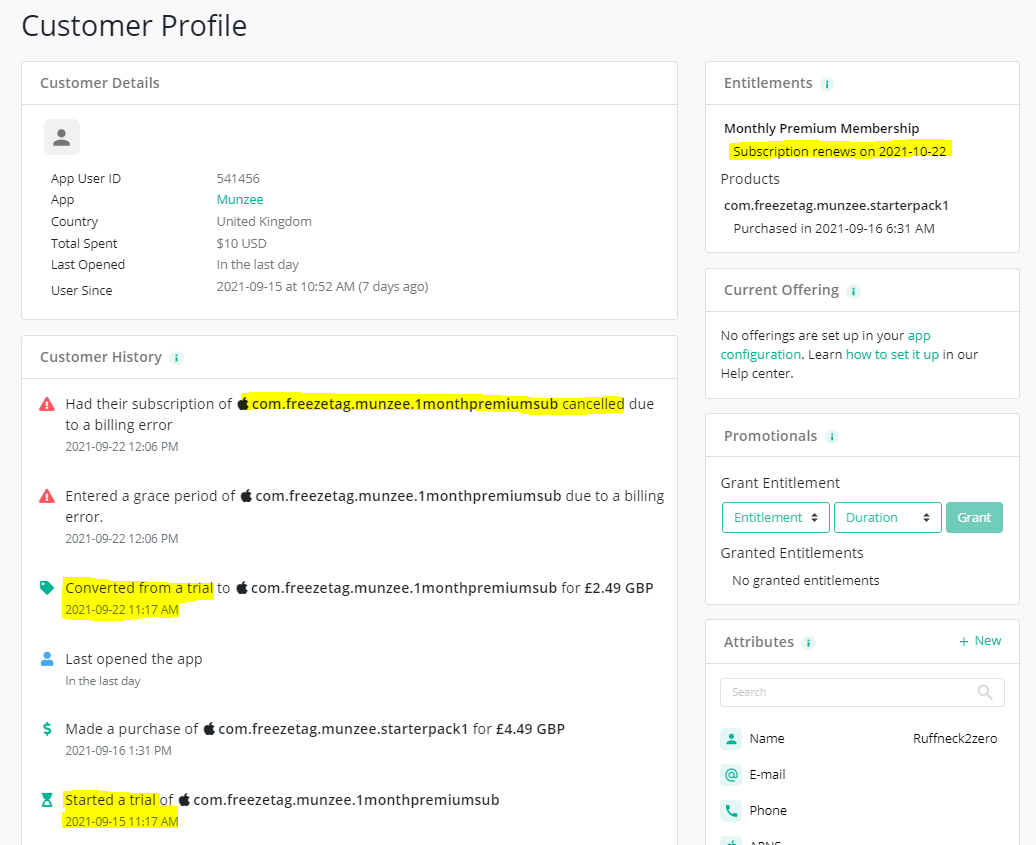1036x845 pixels.
Task: Click the Promotionals info icon
Action: (x=832, y=437)
